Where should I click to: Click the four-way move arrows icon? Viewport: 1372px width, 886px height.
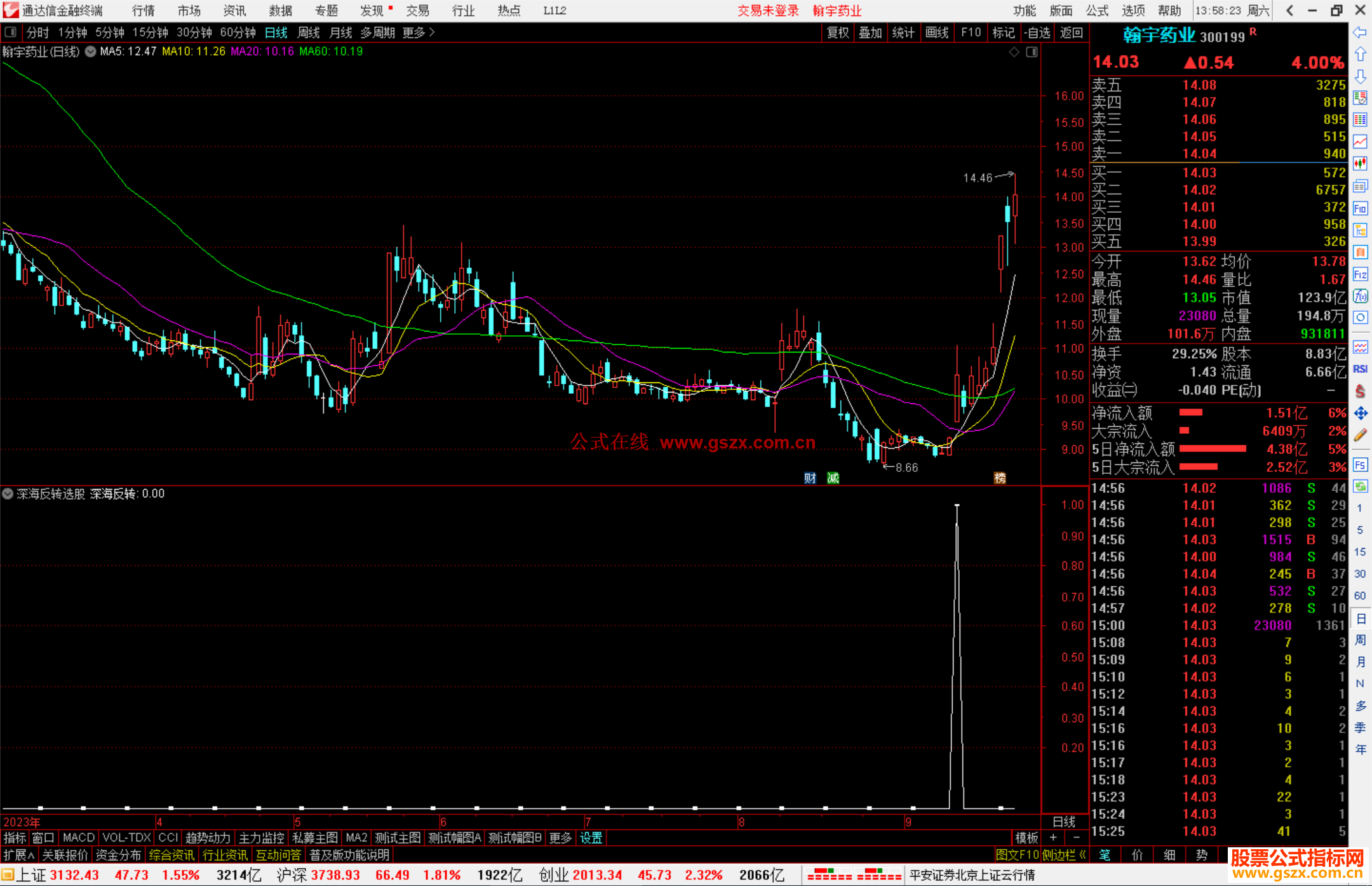click(x=1360, y=413)
